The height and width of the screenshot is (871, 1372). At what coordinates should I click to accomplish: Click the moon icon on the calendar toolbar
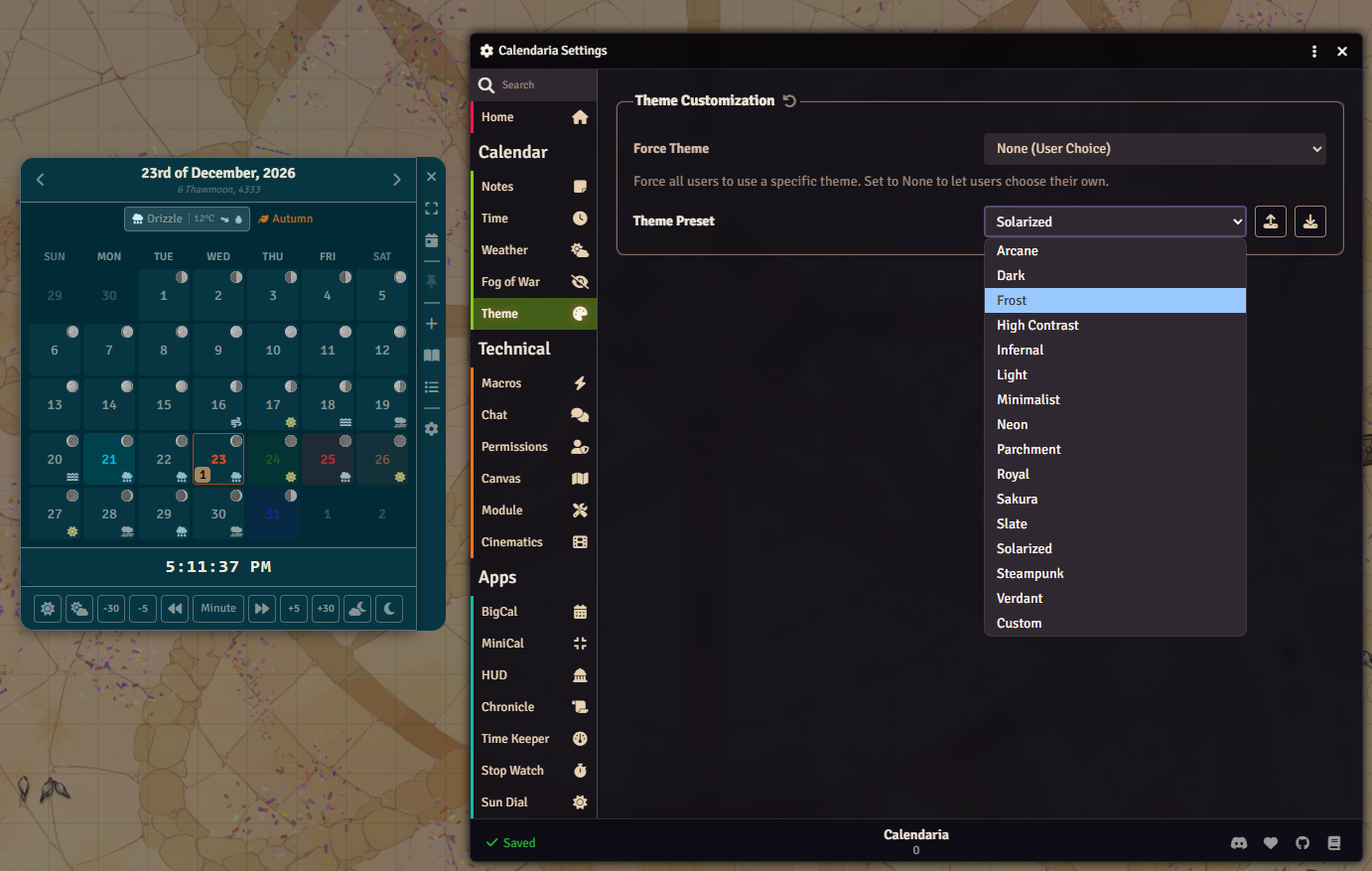[x=387, y=608]
